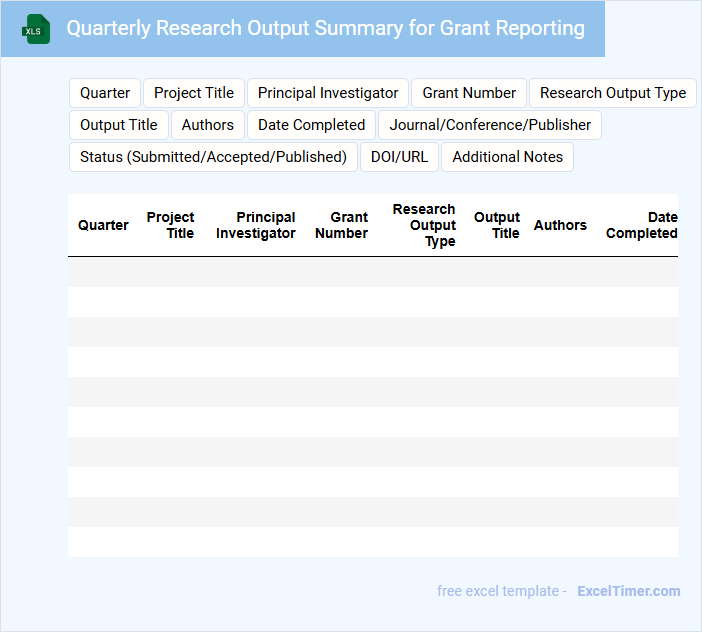This screenshot has height=632, width=702.
Task: Click the green XLS file icon
Action: [x=36, y=29]
